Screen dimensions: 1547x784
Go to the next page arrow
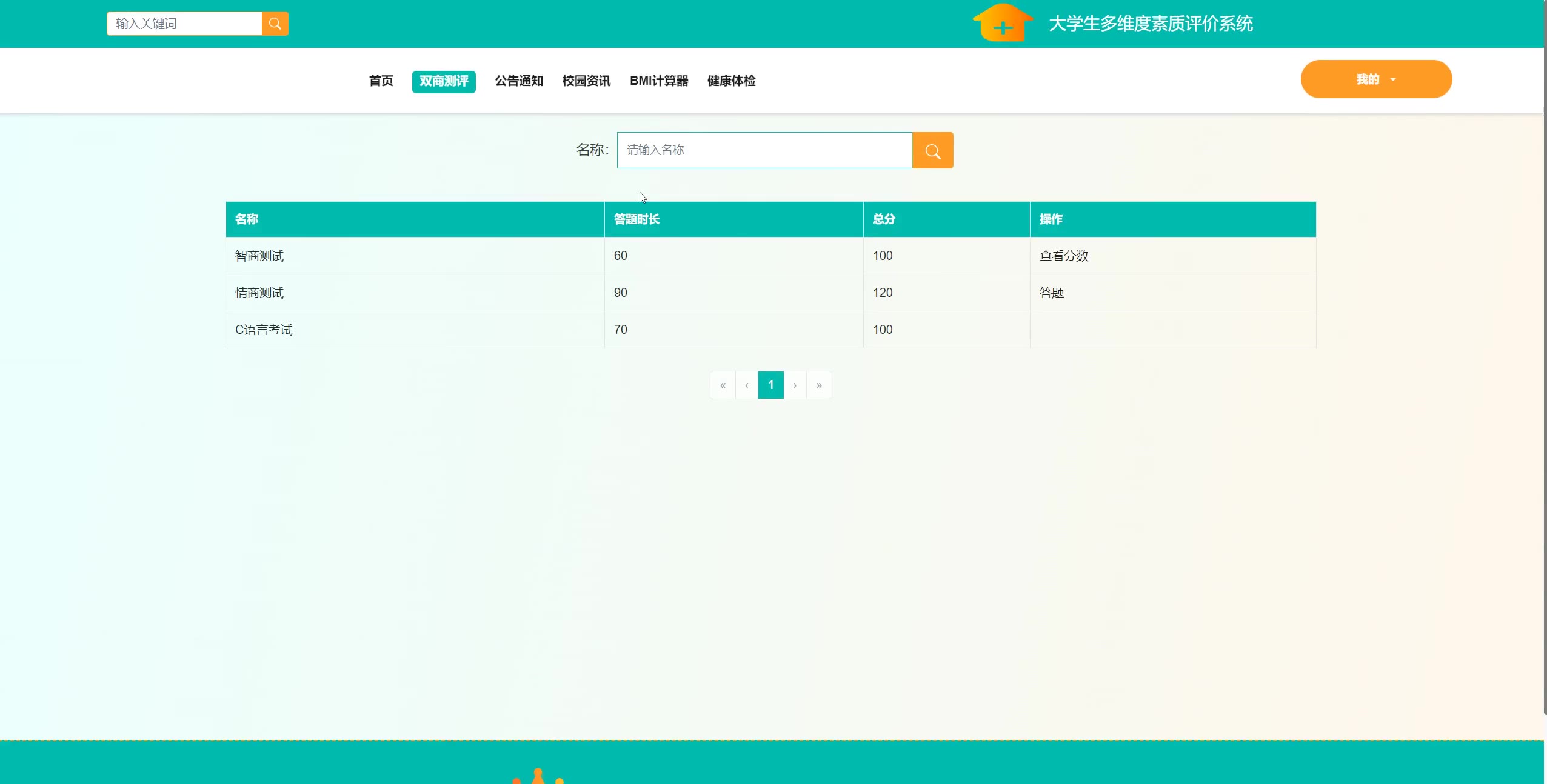click(795, 385)
